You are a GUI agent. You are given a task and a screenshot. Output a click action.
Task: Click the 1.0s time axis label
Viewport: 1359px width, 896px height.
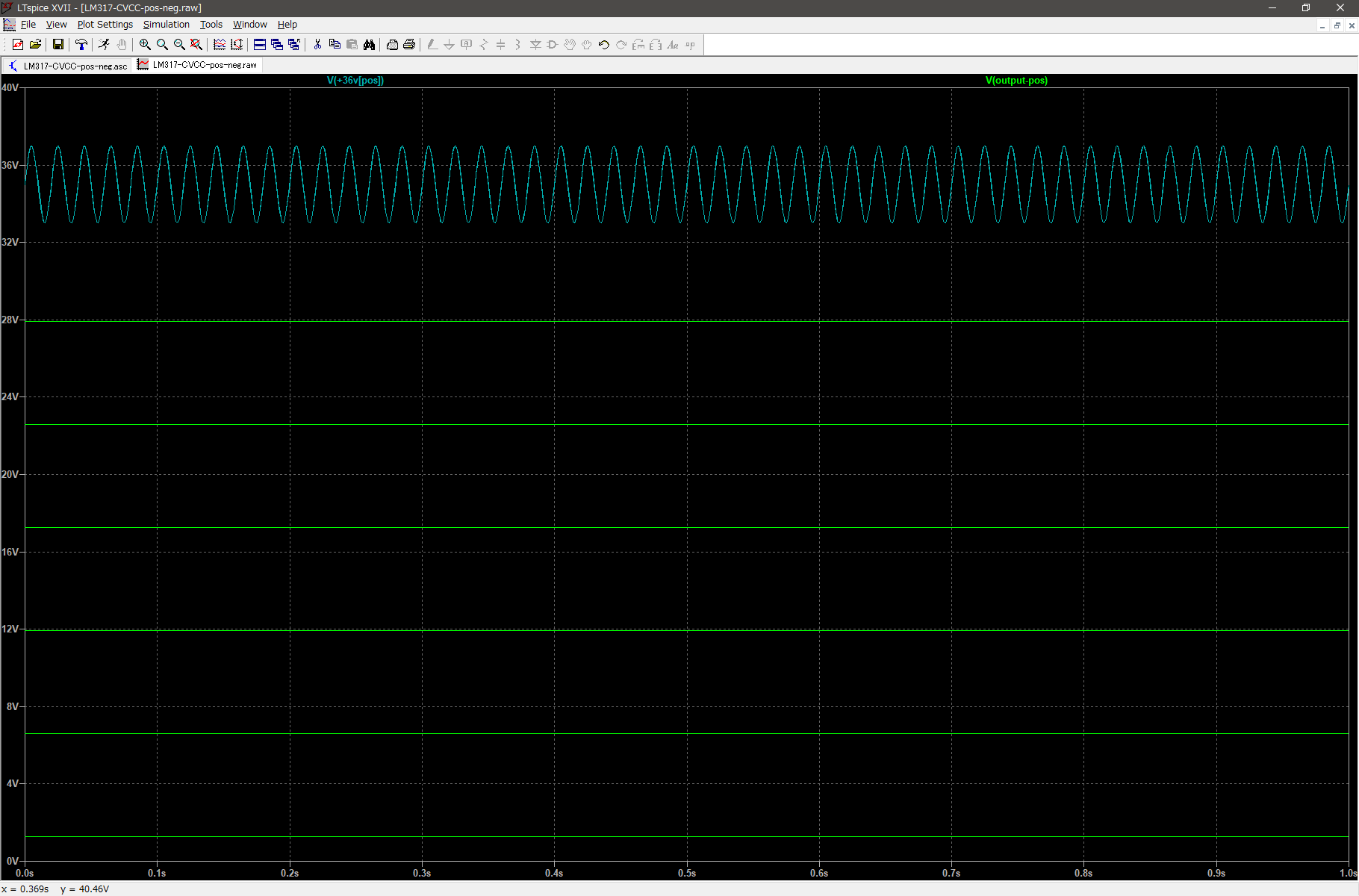[1348, 873]
